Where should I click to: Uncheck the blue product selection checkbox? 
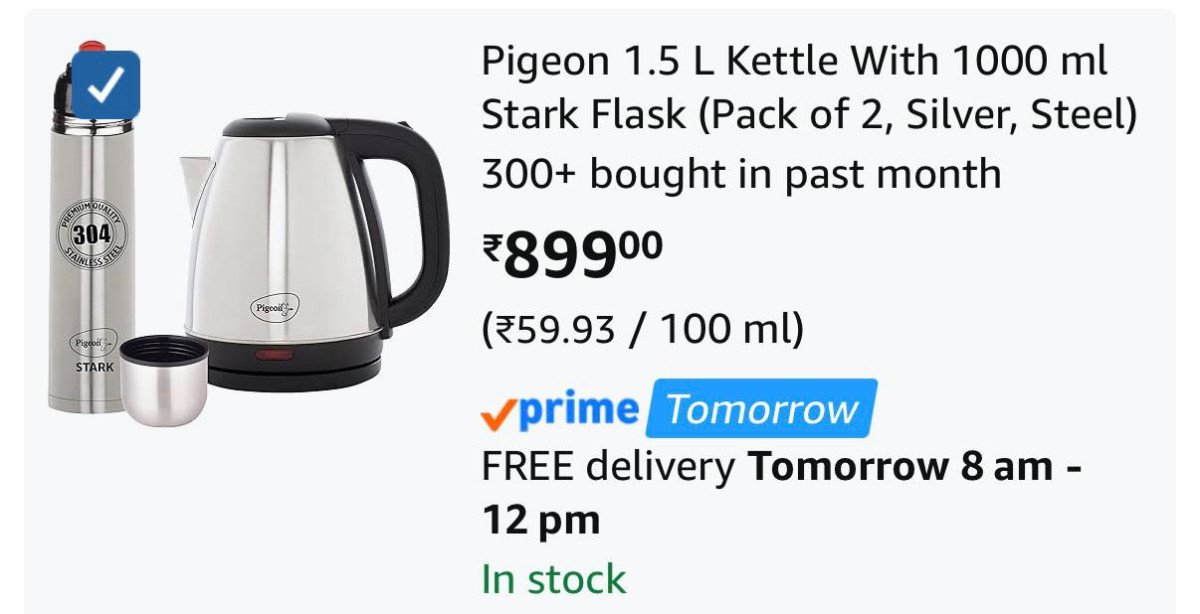tap(104, 86)
